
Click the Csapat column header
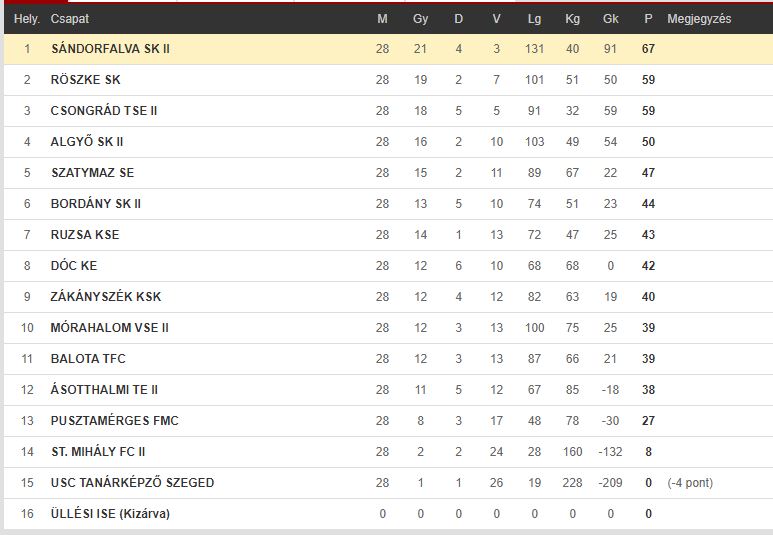tap(70, 19)
